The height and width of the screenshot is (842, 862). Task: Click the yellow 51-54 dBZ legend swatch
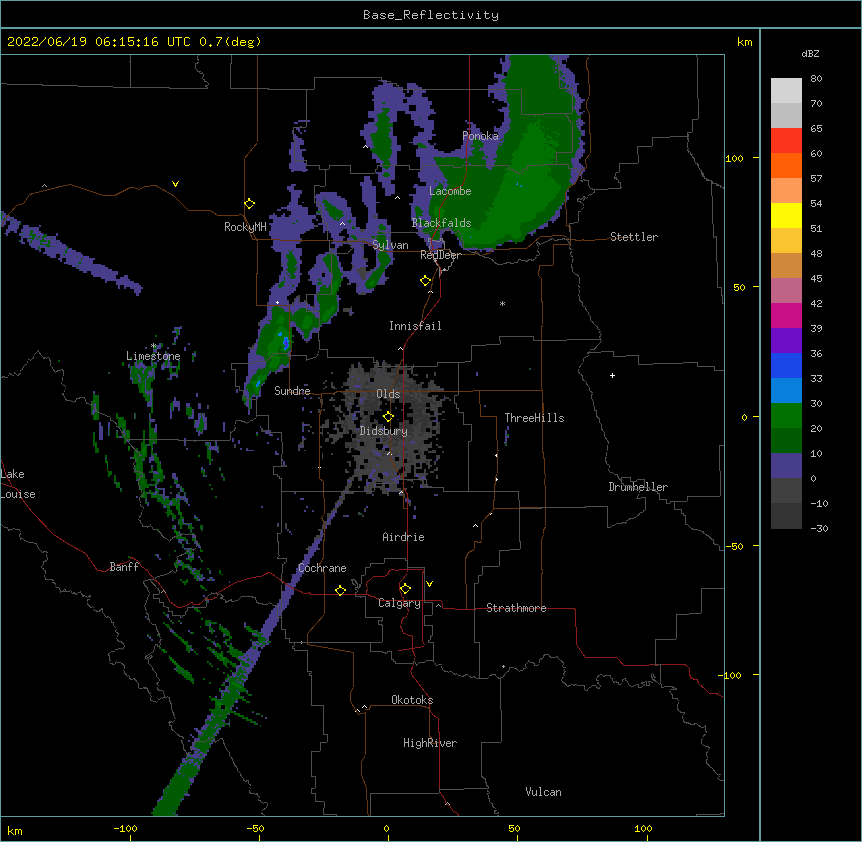[786, 215]
